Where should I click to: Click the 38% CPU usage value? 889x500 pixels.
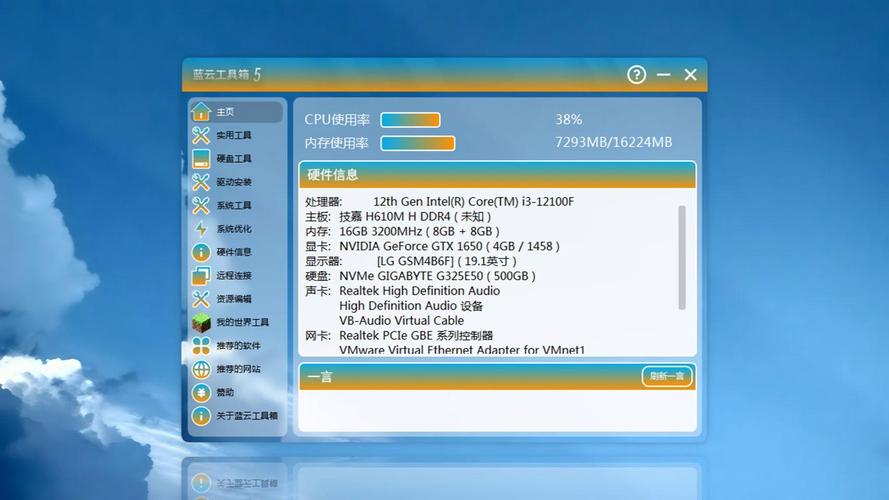pyautogui.click(x=568, y=120)
